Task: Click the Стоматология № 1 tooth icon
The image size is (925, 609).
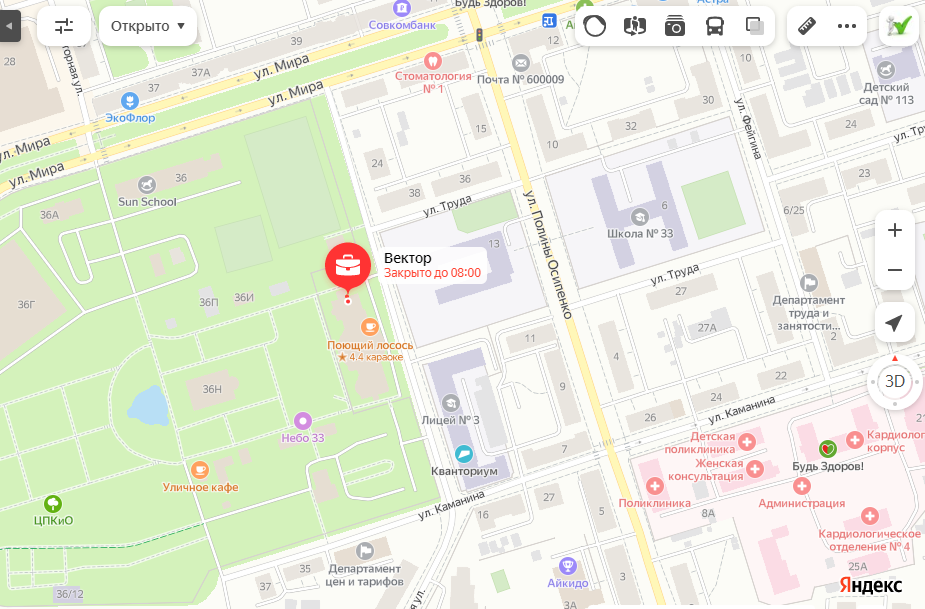Action: [x=433, y=60]
